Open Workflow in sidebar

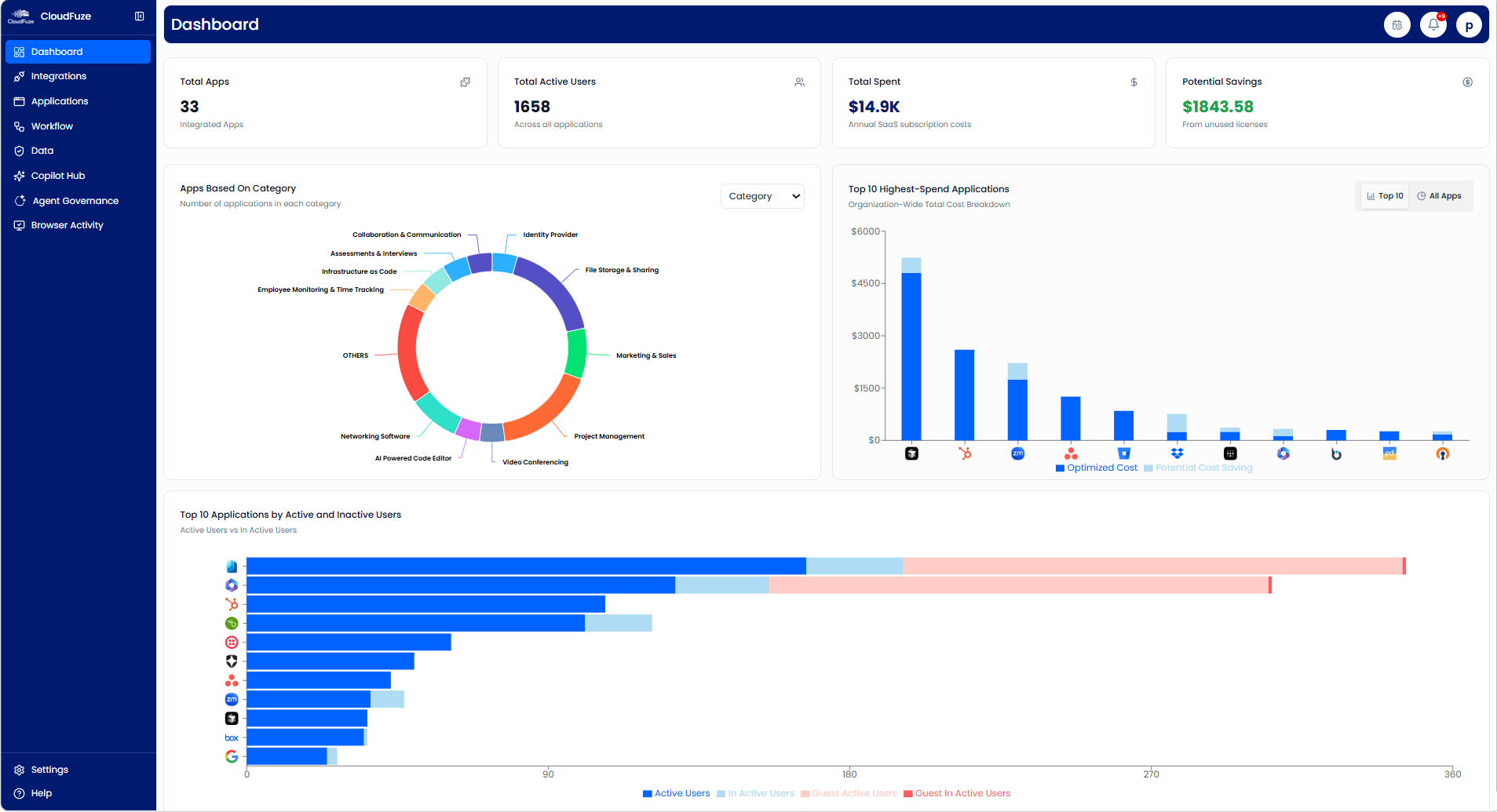(x=78, y=126)
